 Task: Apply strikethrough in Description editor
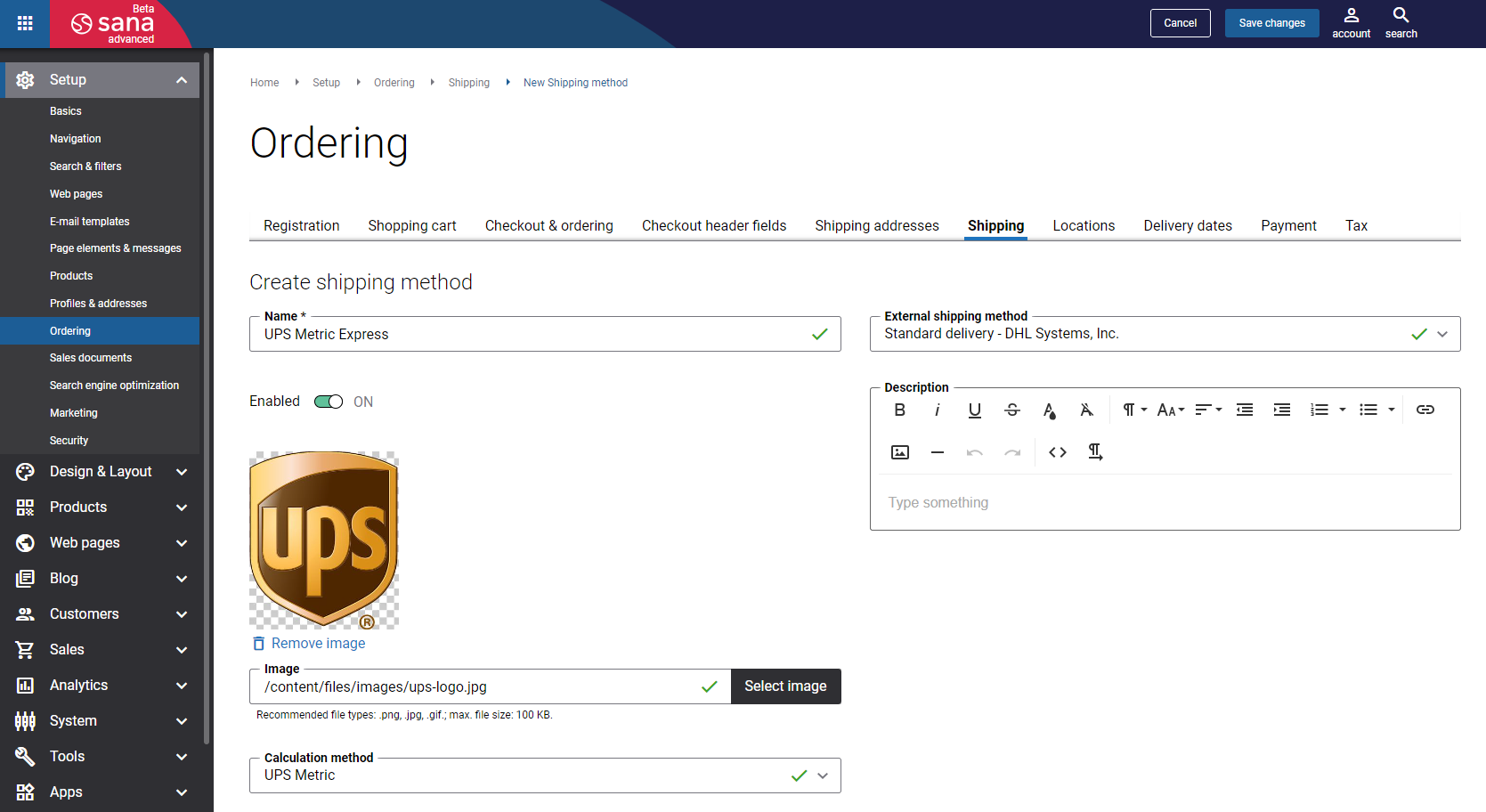[x=1011, y=410]
